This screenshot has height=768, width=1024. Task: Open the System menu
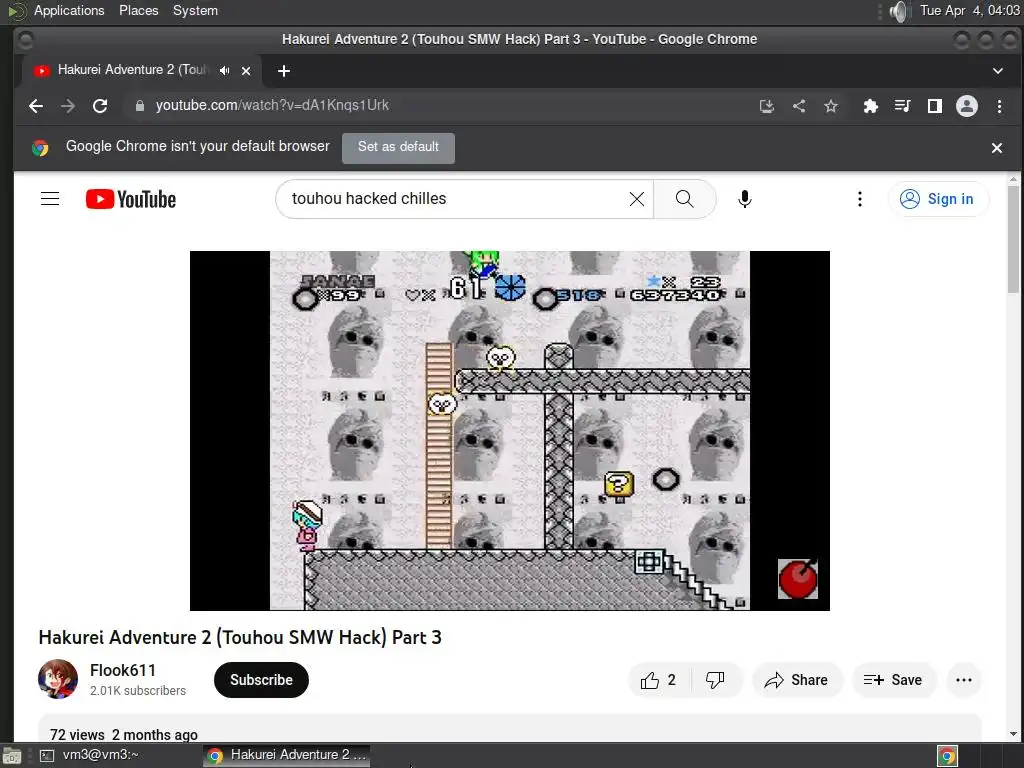(195, 10)
